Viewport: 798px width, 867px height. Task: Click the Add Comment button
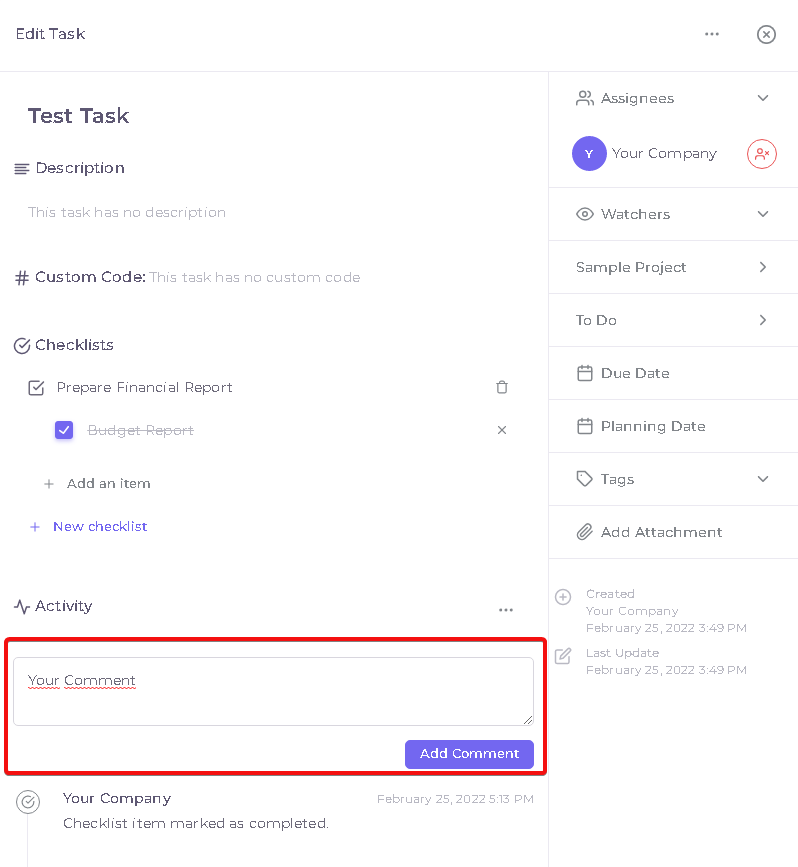pyautogui.click(x=469, y=754)
